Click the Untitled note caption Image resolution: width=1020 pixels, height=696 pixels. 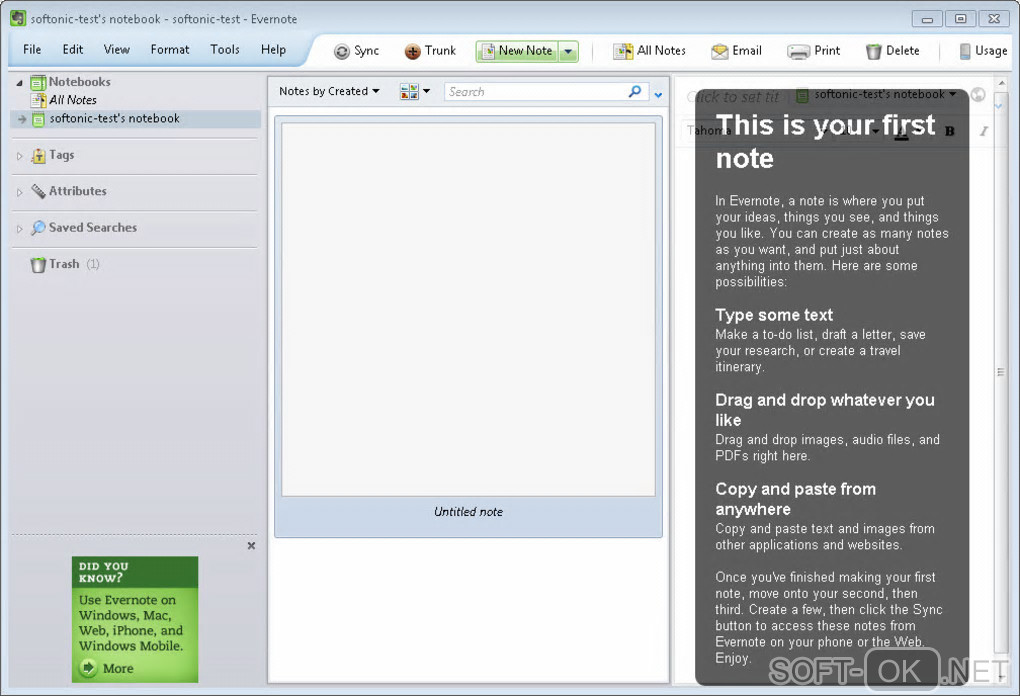coord(468,512)
